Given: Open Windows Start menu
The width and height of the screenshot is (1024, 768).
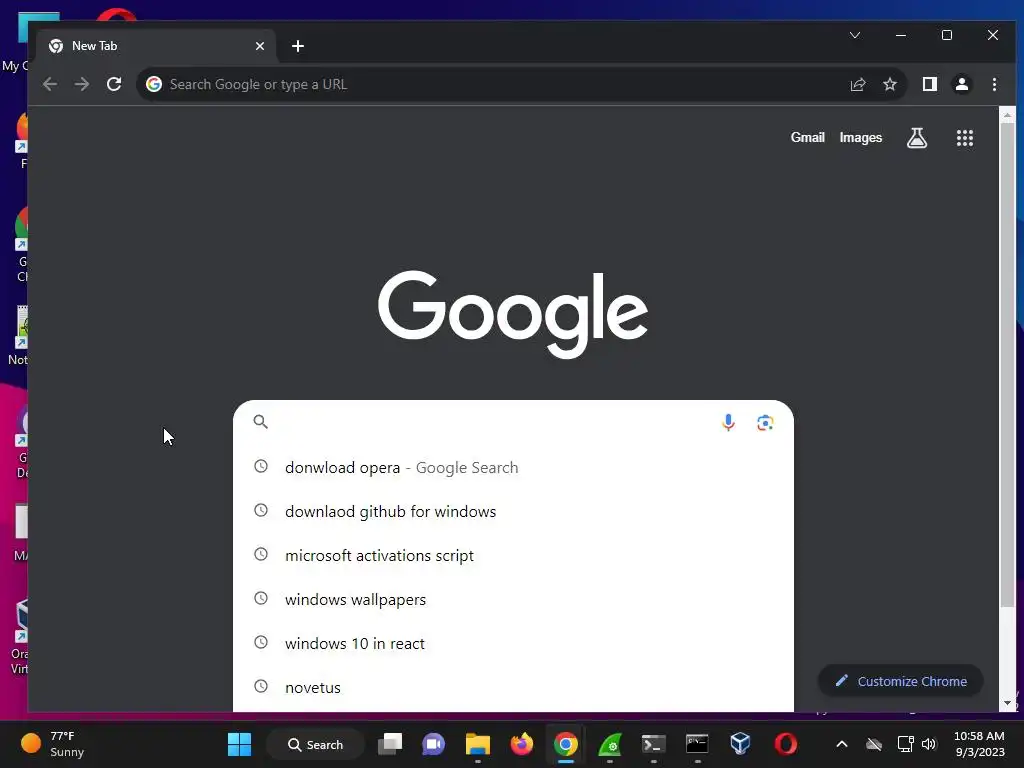Looking at the screenshot, I should tap(239, 744).
